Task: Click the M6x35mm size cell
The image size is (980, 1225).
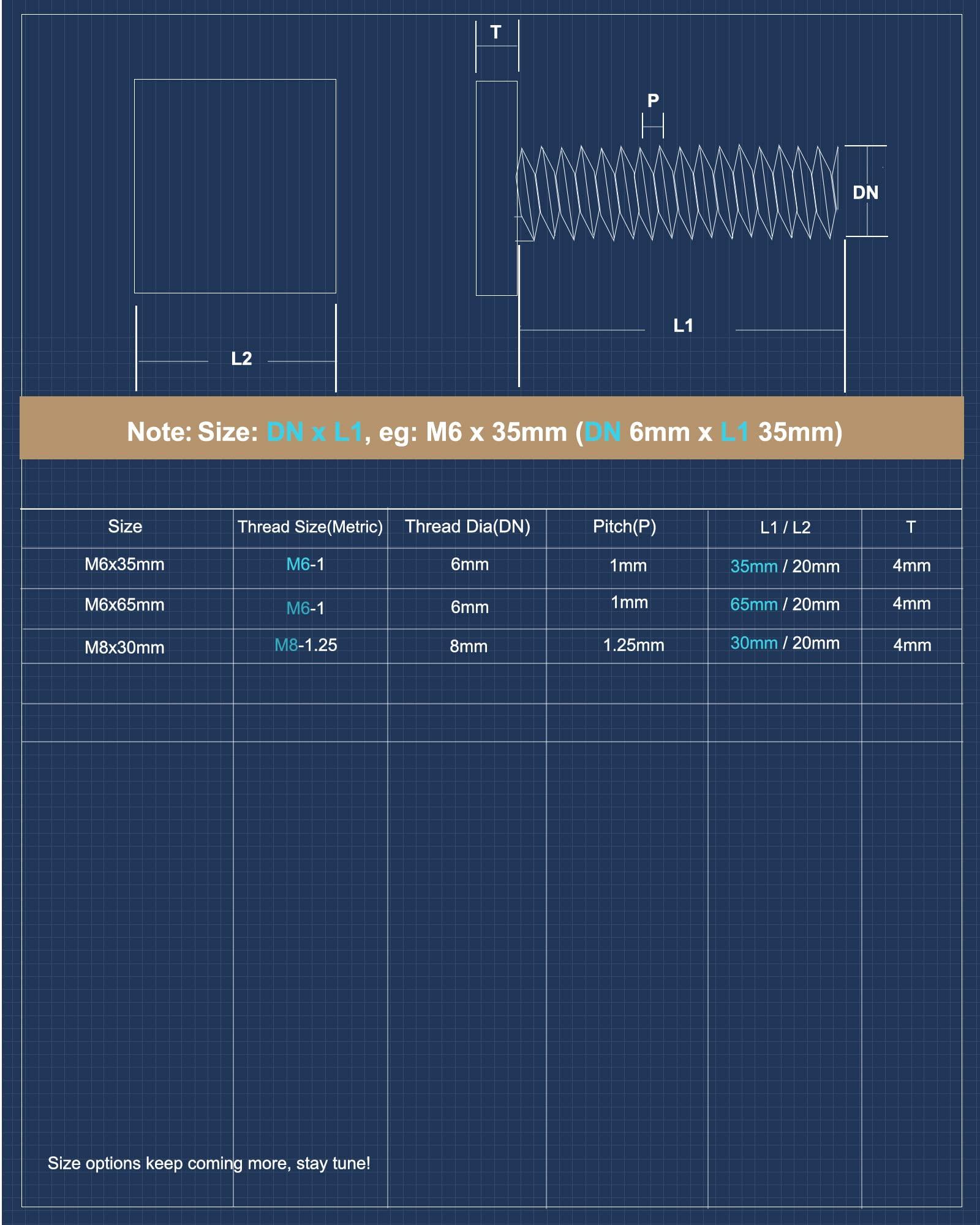Action: point(124,564)
